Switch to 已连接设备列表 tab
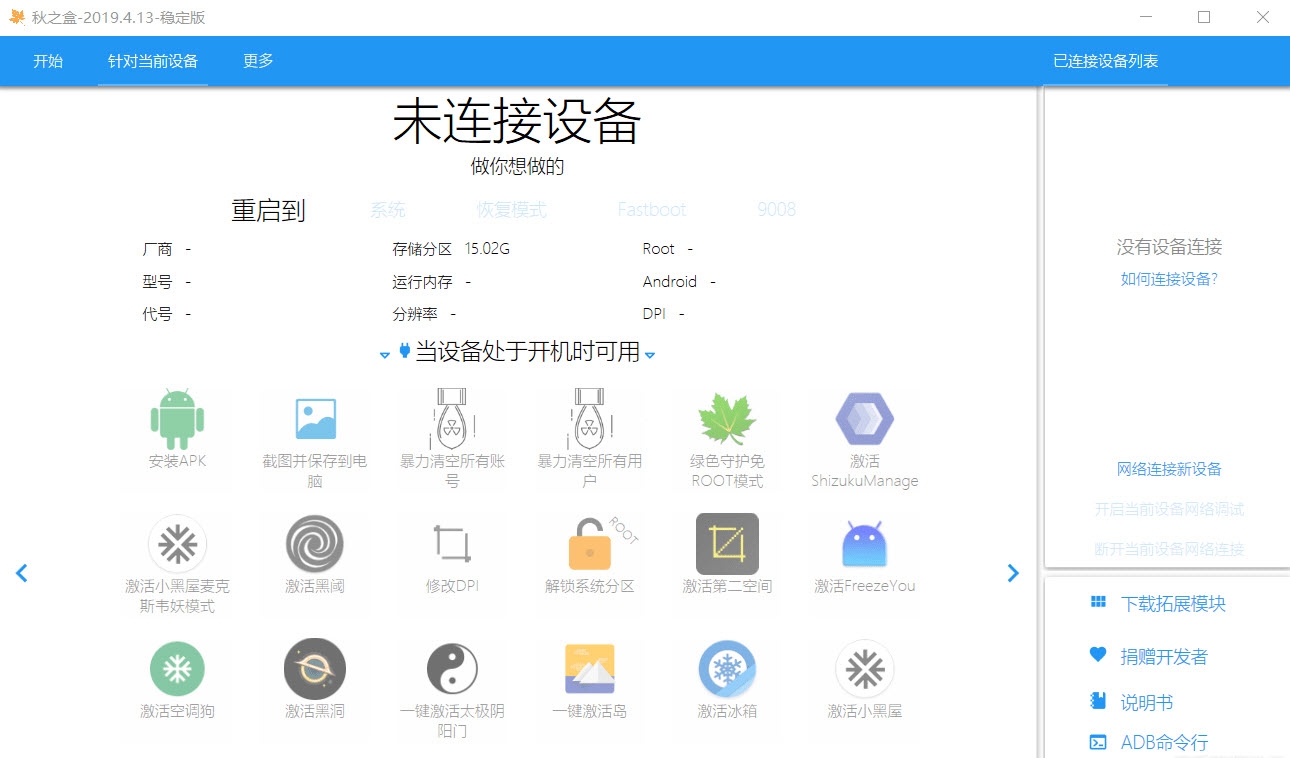 click(x=1104, y=61)
